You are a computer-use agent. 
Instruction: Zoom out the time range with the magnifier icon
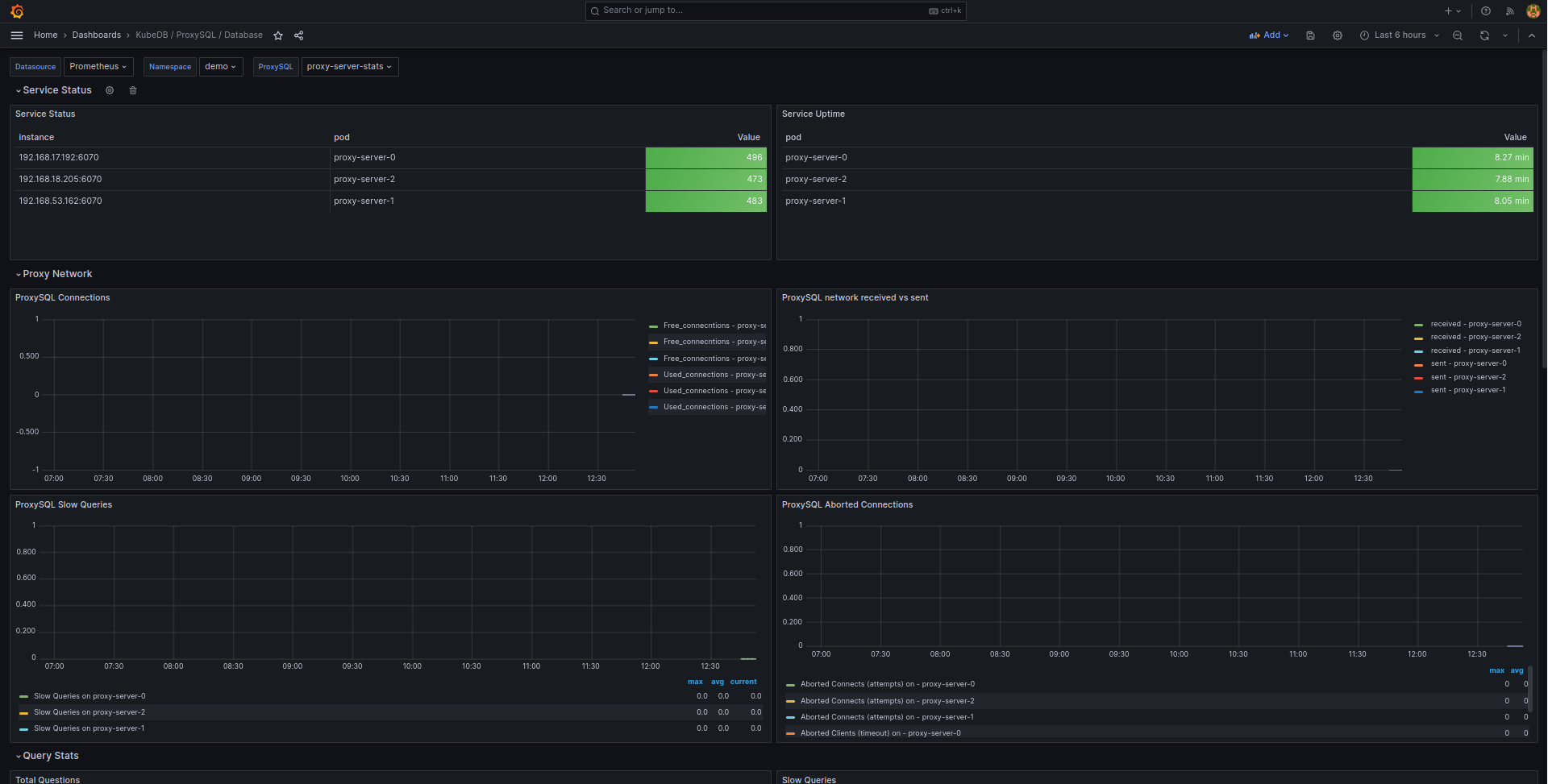1457,35
